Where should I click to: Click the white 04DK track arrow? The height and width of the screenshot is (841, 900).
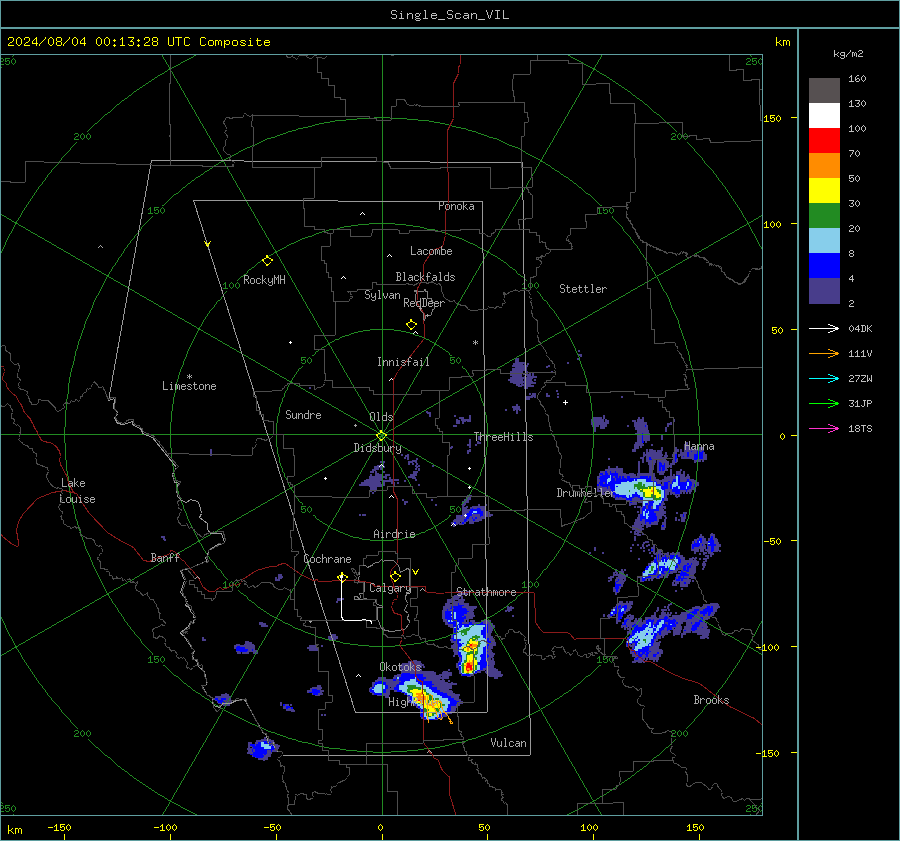824,328
